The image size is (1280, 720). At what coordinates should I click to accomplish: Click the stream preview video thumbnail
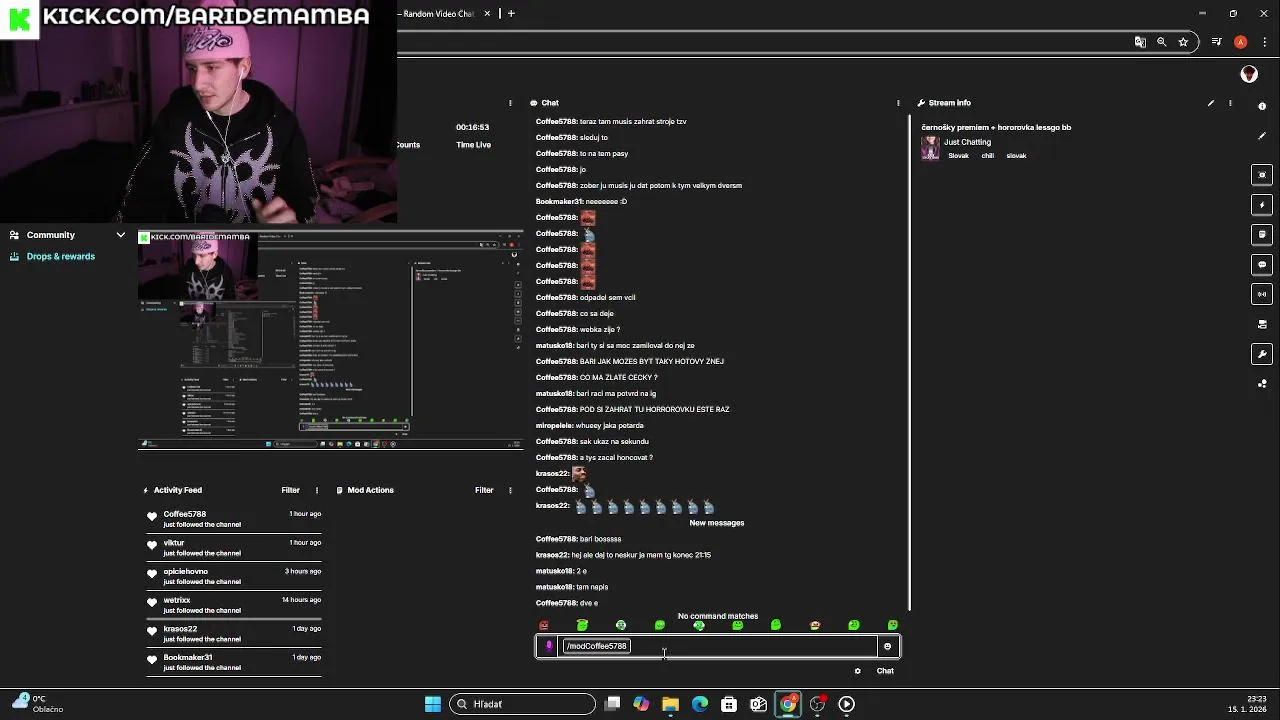click(x=331, y=339)
